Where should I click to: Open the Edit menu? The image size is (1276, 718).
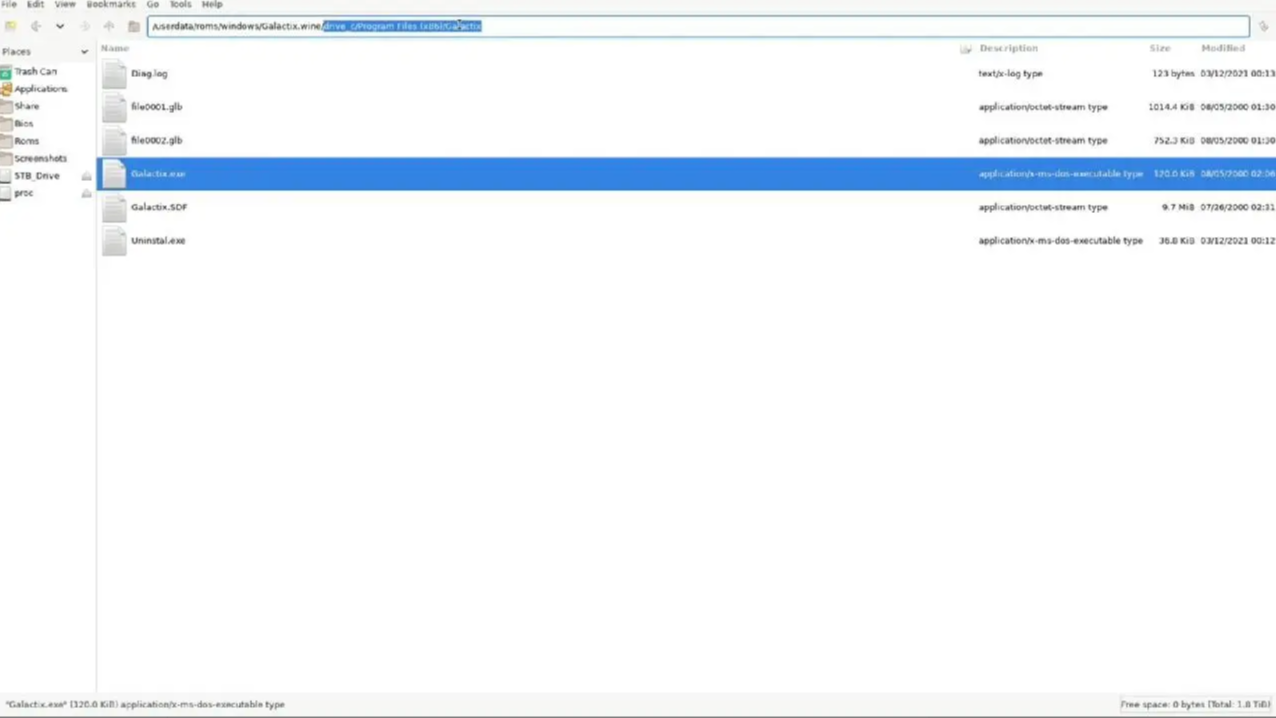[x=35, y=5]
